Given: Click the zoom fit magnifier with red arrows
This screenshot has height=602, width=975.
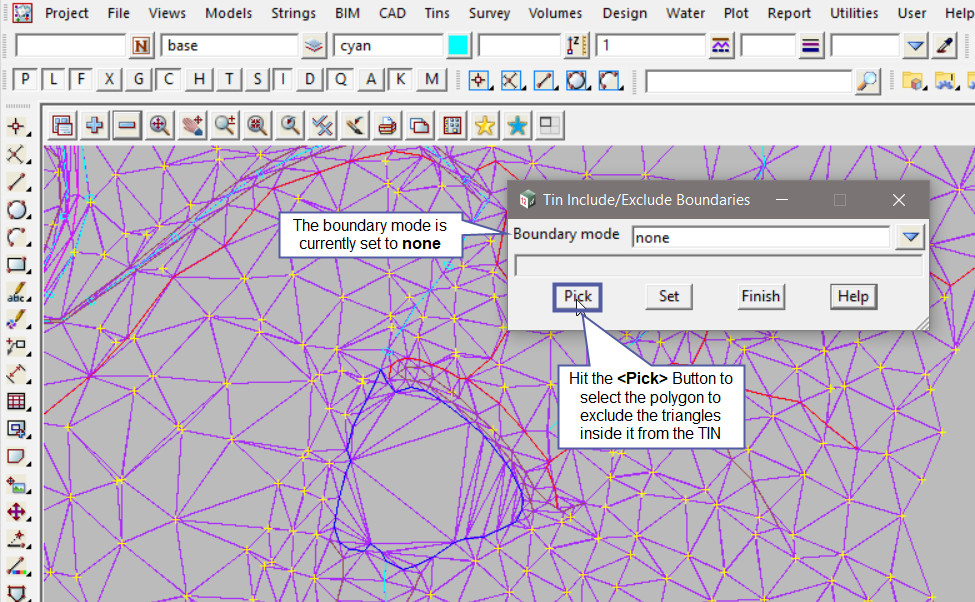Looking at the screenshot, I should [x=160, y=126].
